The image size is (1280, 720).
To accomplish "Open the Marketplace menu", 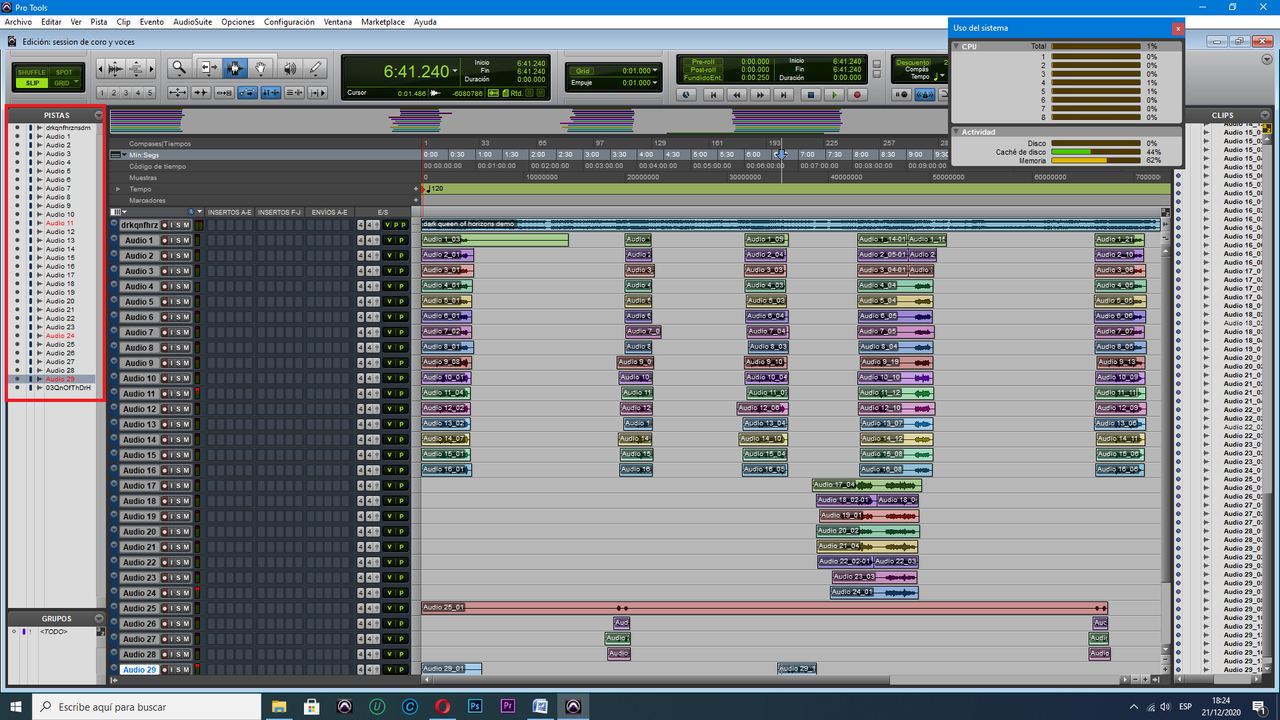I will [383, 21].
